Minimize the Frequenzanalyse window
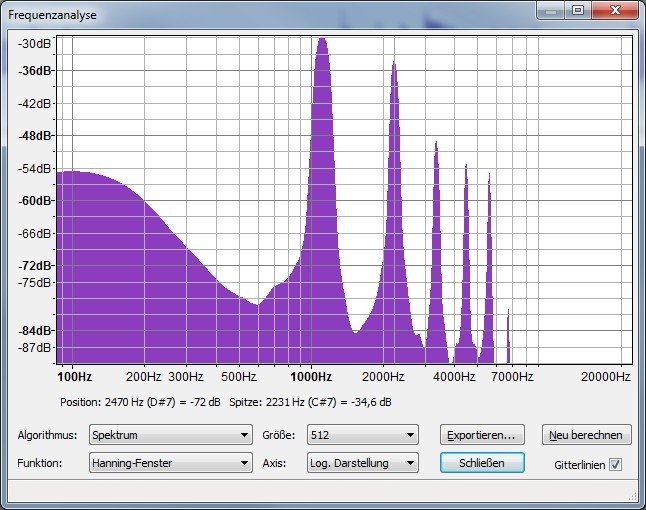 pos(551,10)
